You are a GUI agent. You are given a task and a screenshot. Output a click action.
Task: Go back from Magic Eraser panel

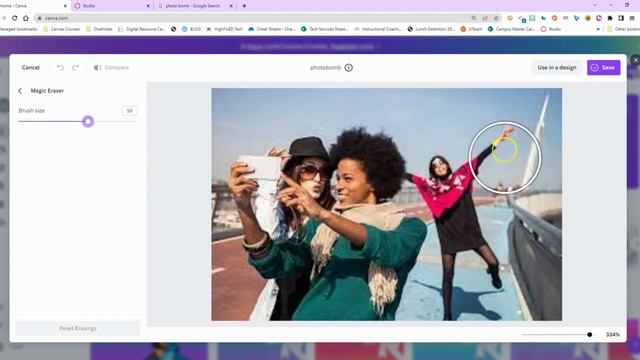point(20,91)
